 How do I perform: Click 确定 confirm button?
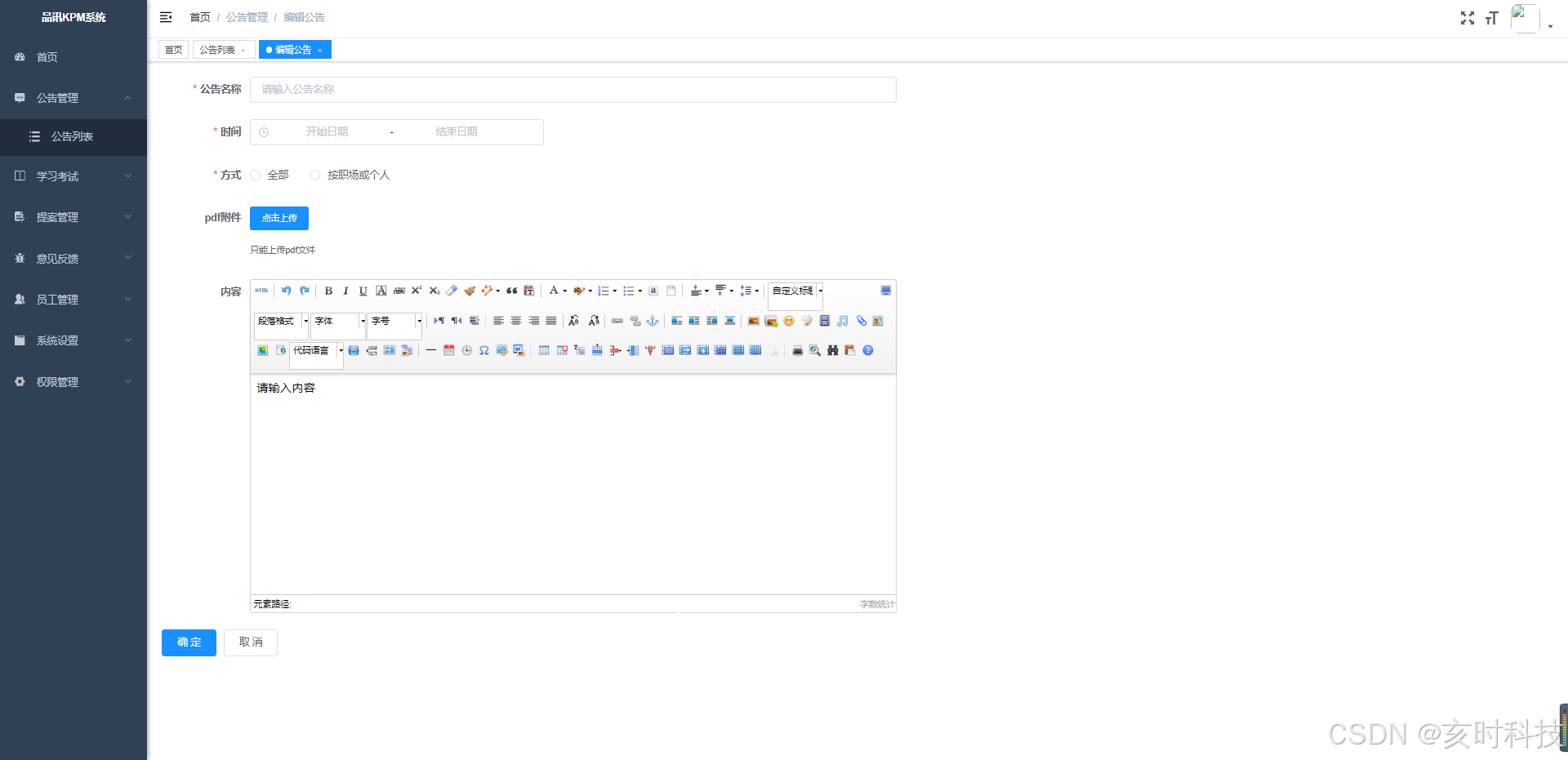pyautogui.click(x=189, y=642)
